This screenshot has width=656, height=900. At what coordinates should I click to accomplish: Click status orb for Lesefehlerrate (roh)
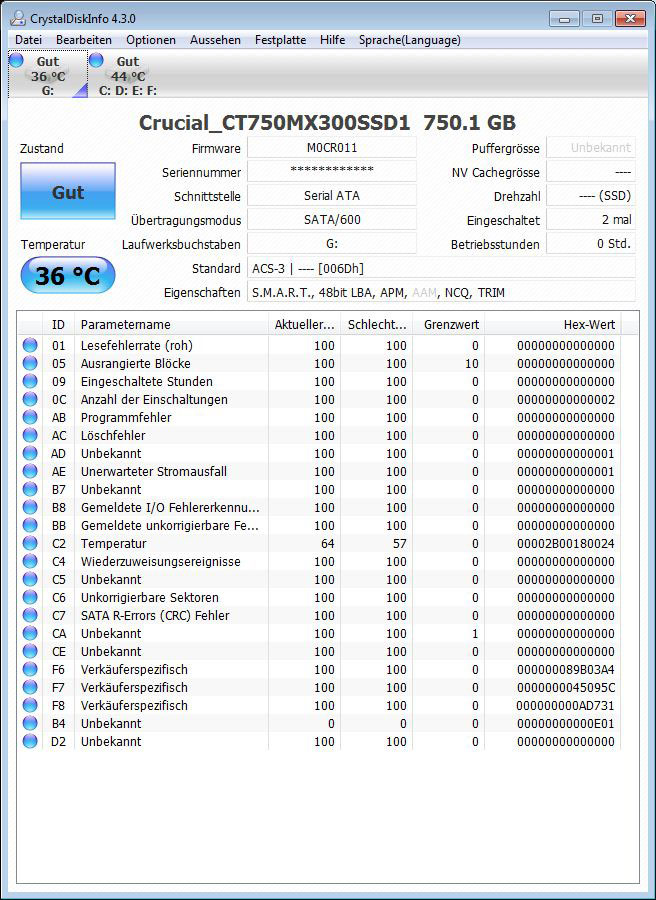[30, 345]
